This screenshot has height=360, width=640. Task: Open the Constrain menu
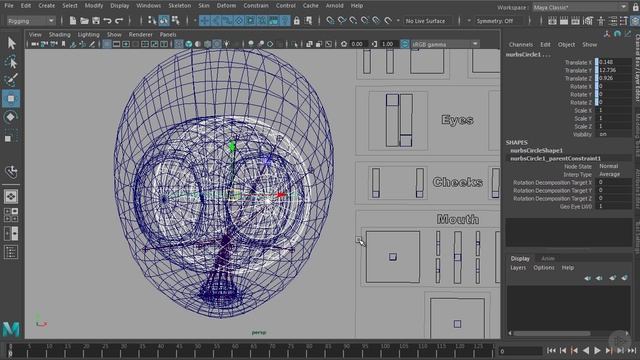point(256,6)
